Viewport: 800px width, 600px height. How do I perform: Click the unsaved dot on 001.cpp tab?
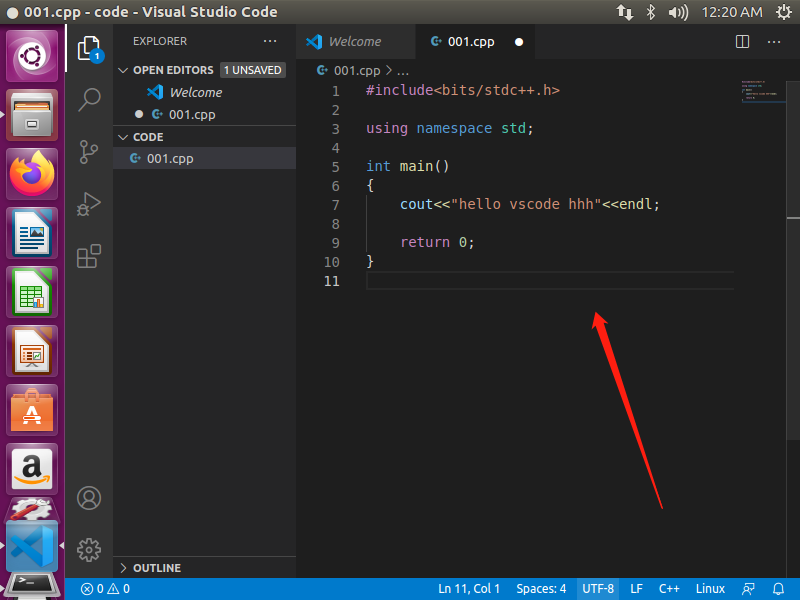519,42
